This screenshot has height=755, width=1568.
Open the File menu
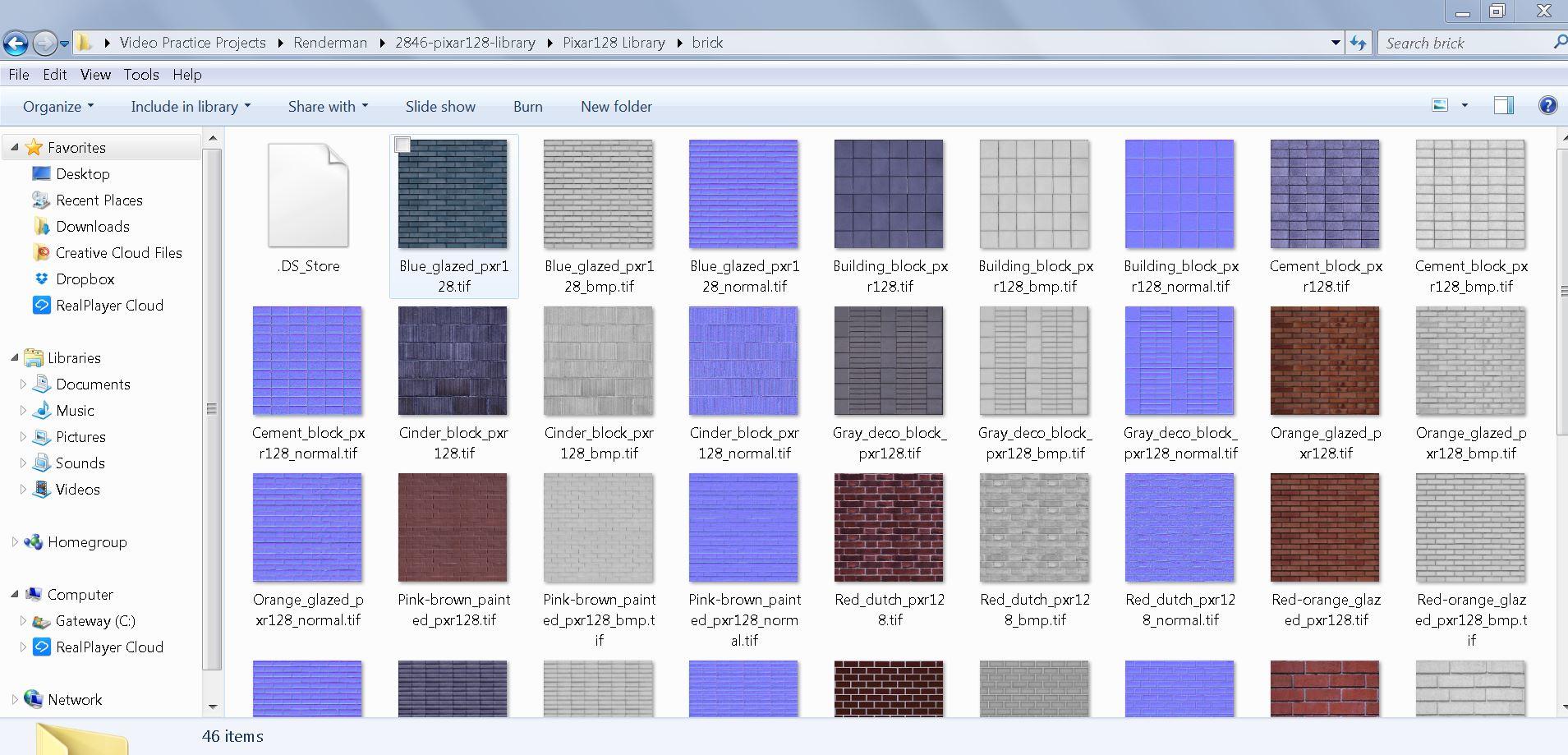click(x=19, y=75)
